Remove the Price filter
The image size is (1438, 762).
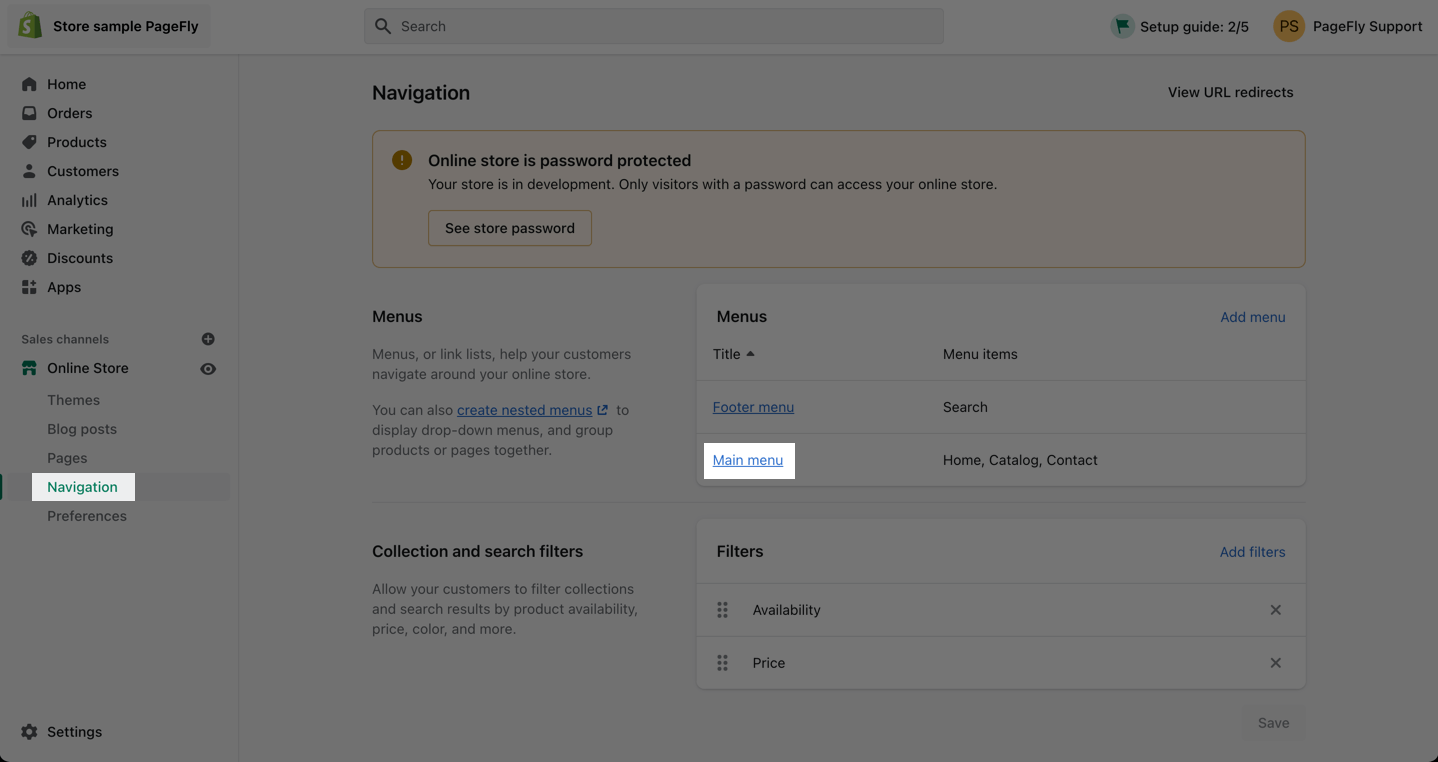pos(1275,663)
